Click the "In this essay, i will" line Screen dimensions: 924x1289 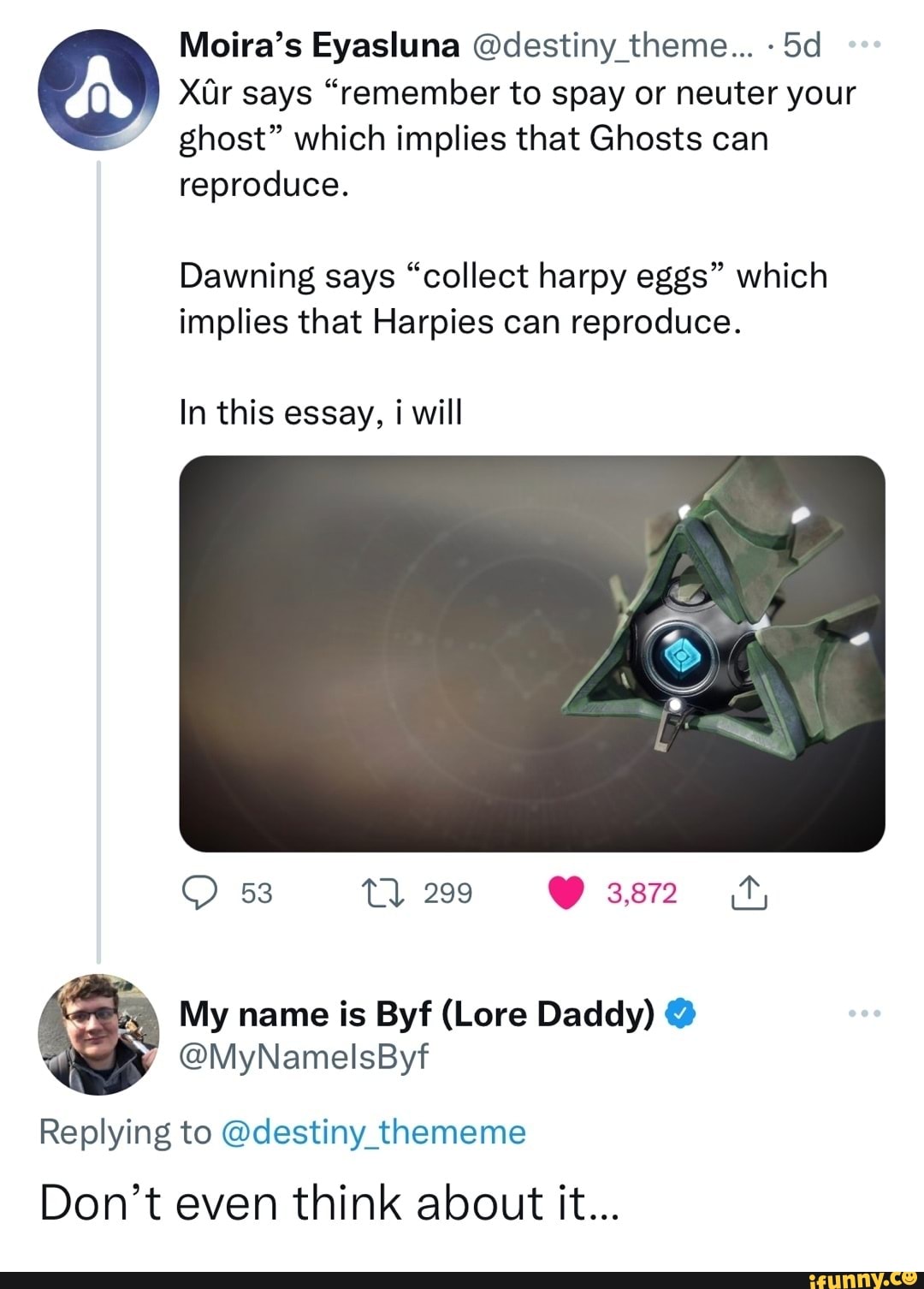[321, 413]
